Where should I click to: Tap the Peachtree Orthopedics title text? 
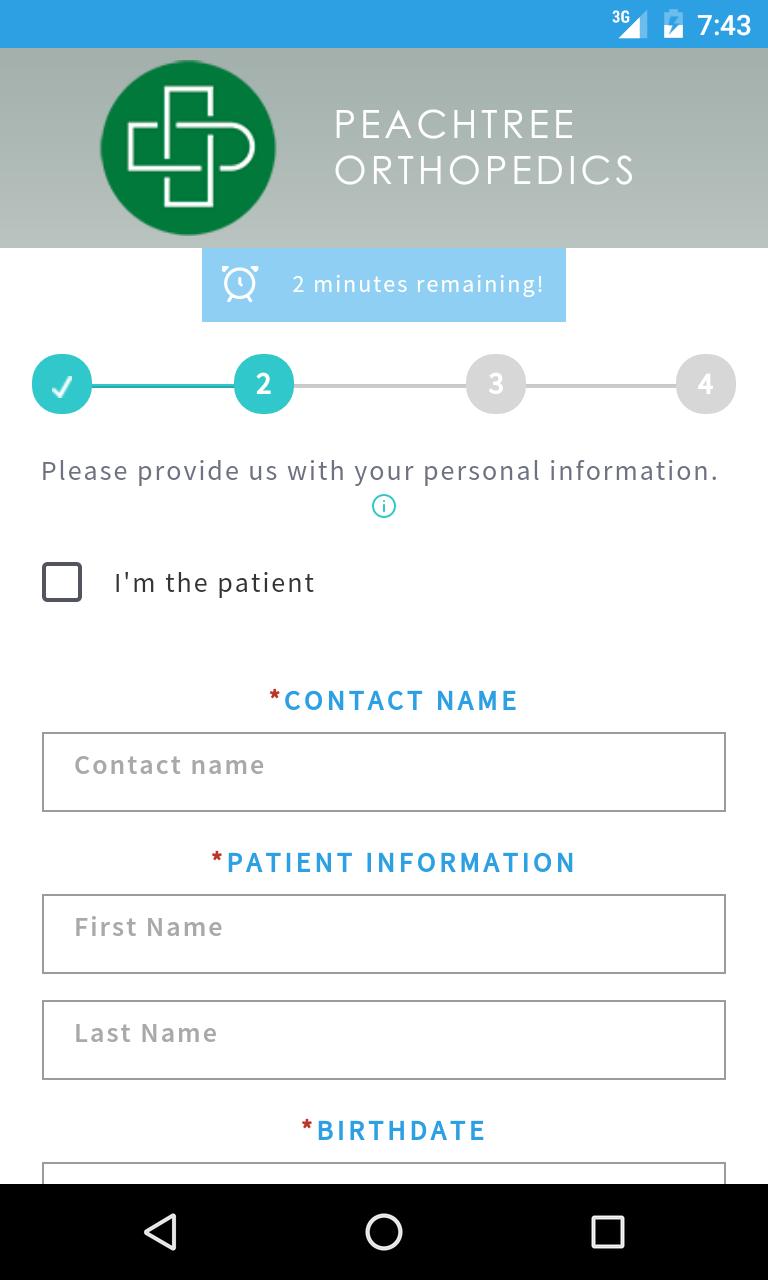click(x=484, y=148)
